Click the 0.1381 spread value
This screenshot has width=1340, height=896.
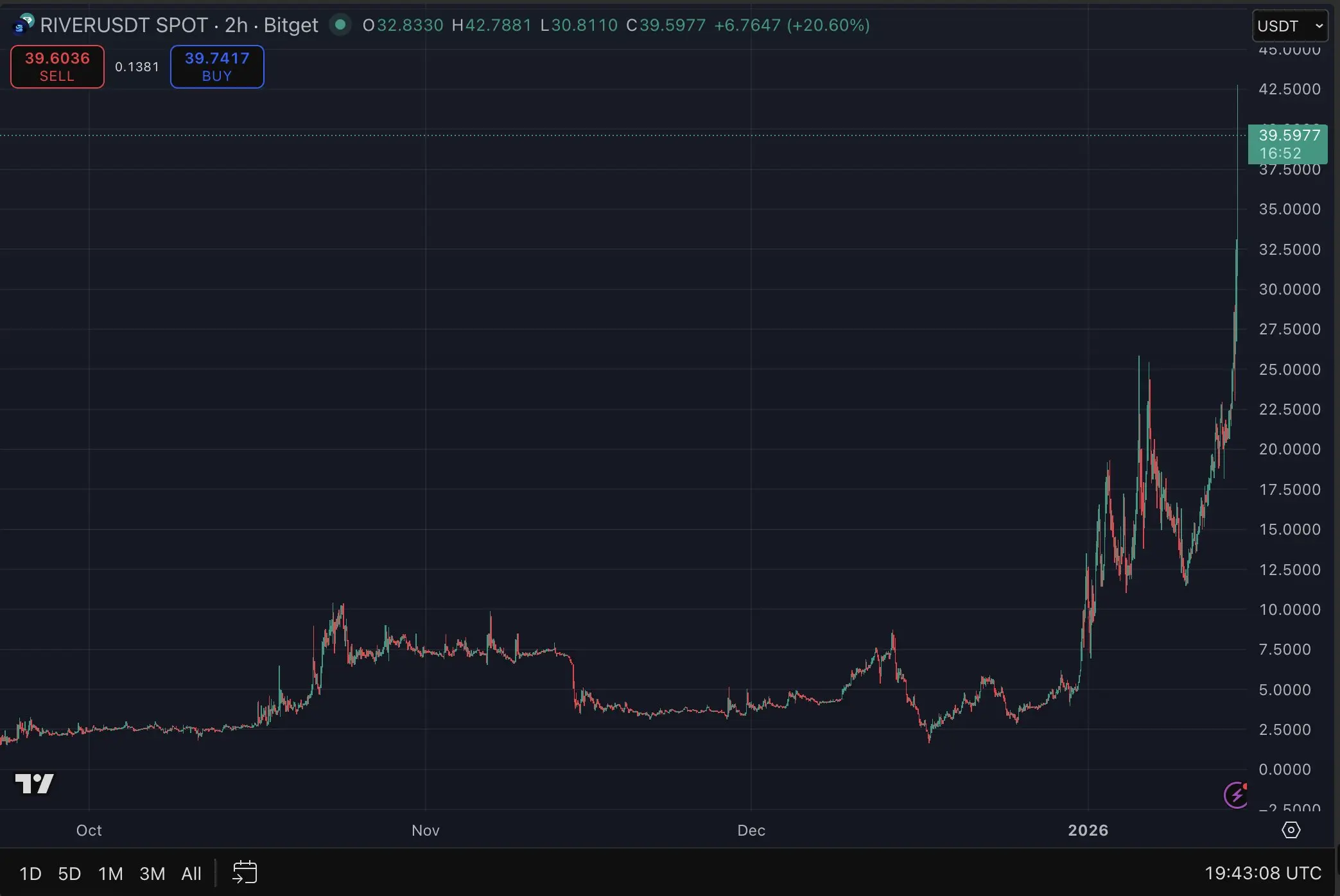137,67
